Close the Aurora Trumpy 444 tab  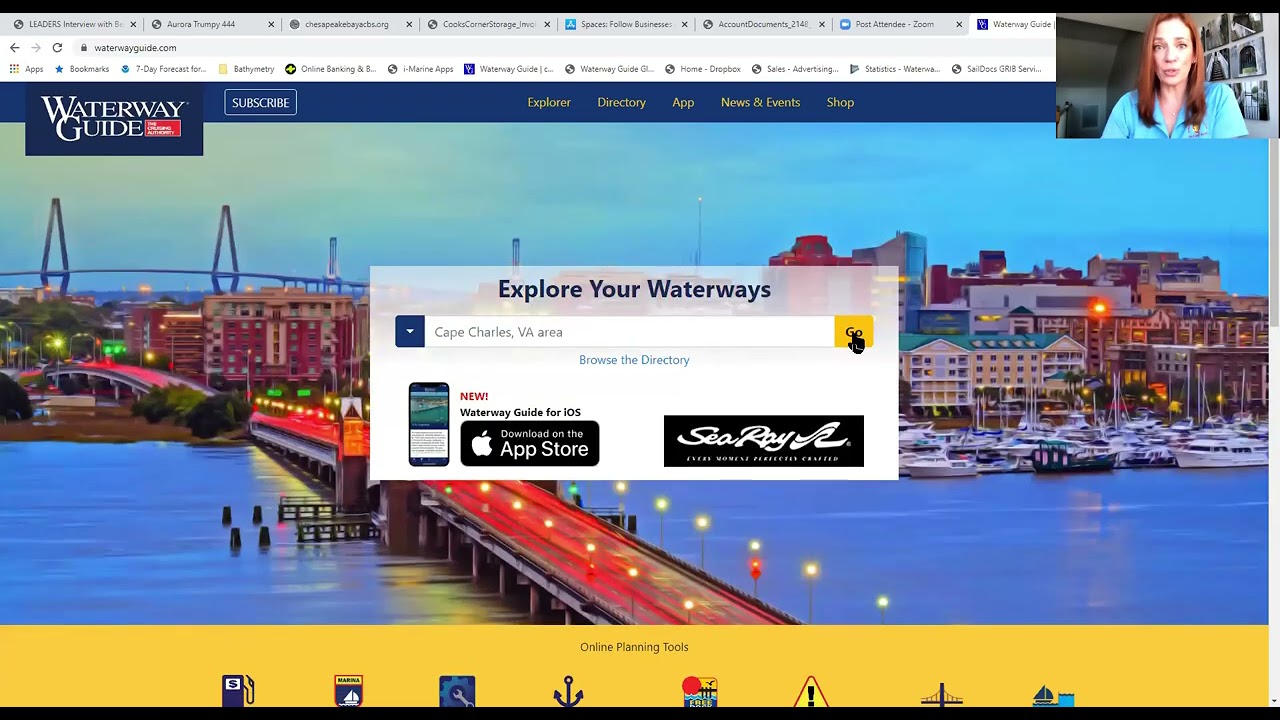tap(271, 24)
